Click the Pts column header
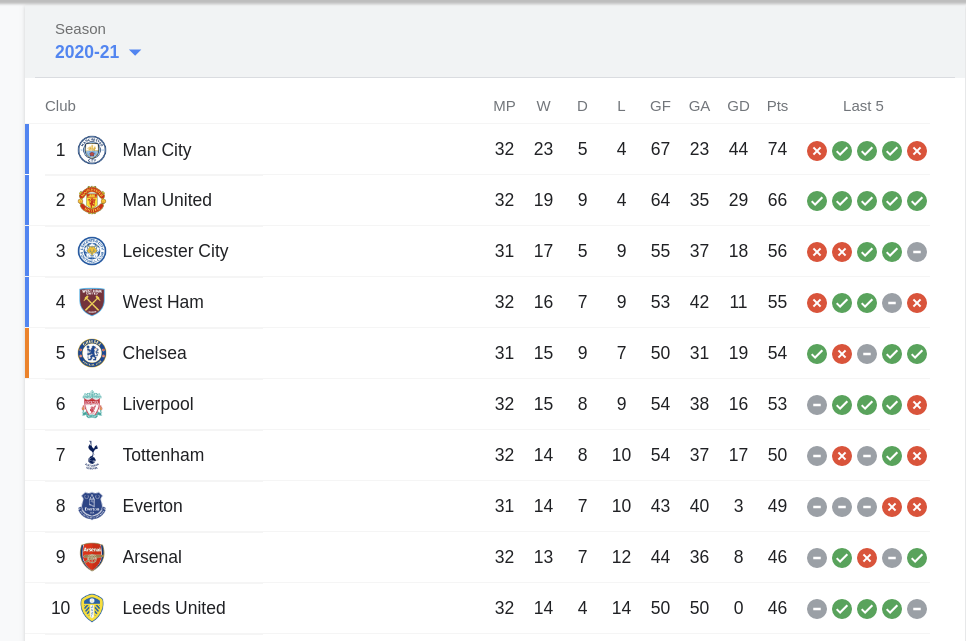Image resolution: width=966 pixels, height=641 pixels. point(777,106)
